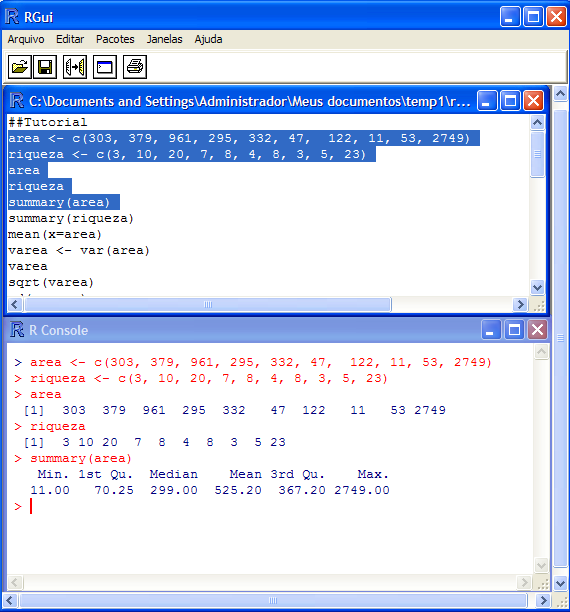This screenshot has height=612, width=570.
Task: Maximize the main RGui window
Action: click(533, 17)
